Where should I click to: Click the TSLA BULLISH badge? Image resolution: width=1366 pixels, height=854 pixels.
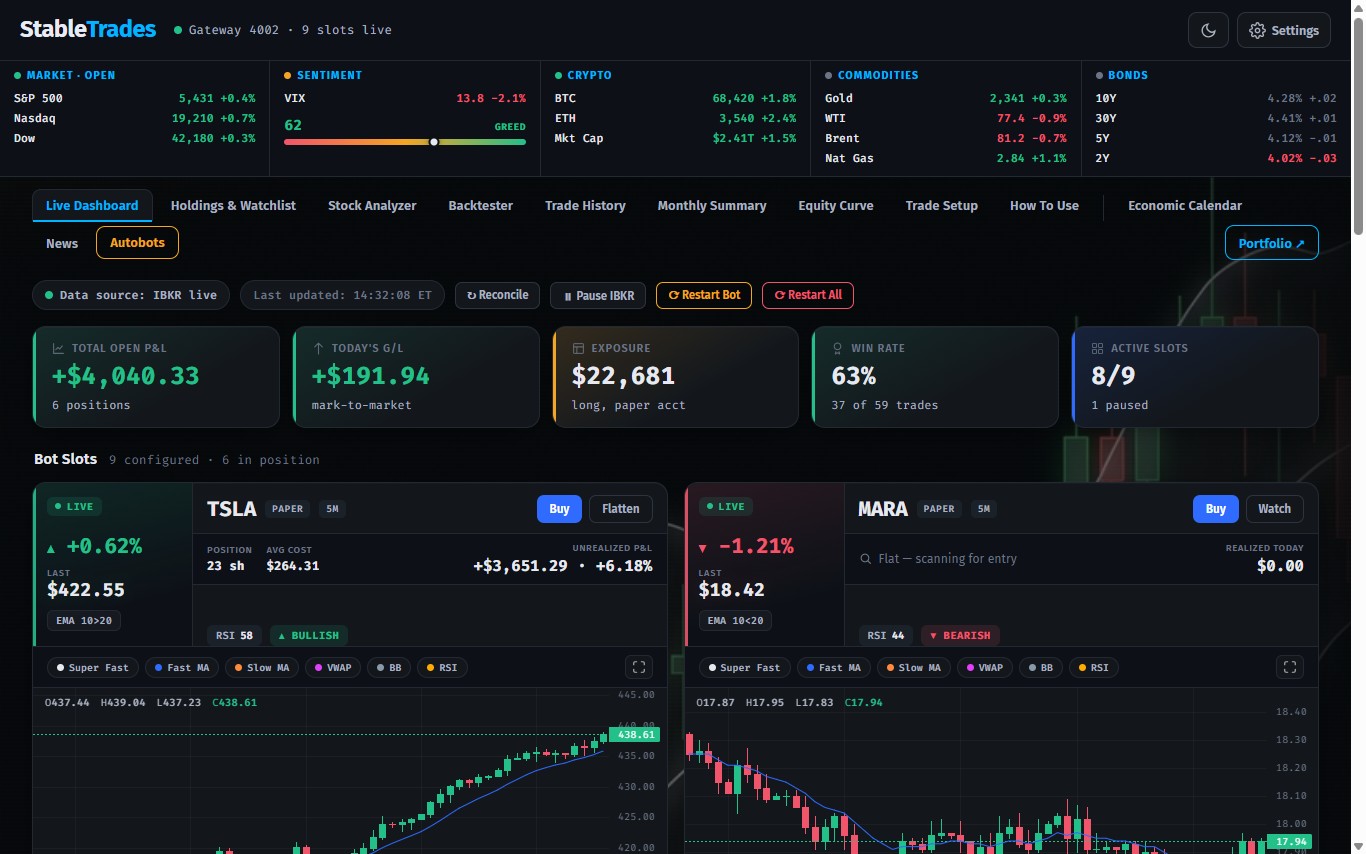[x=308, y=635]
